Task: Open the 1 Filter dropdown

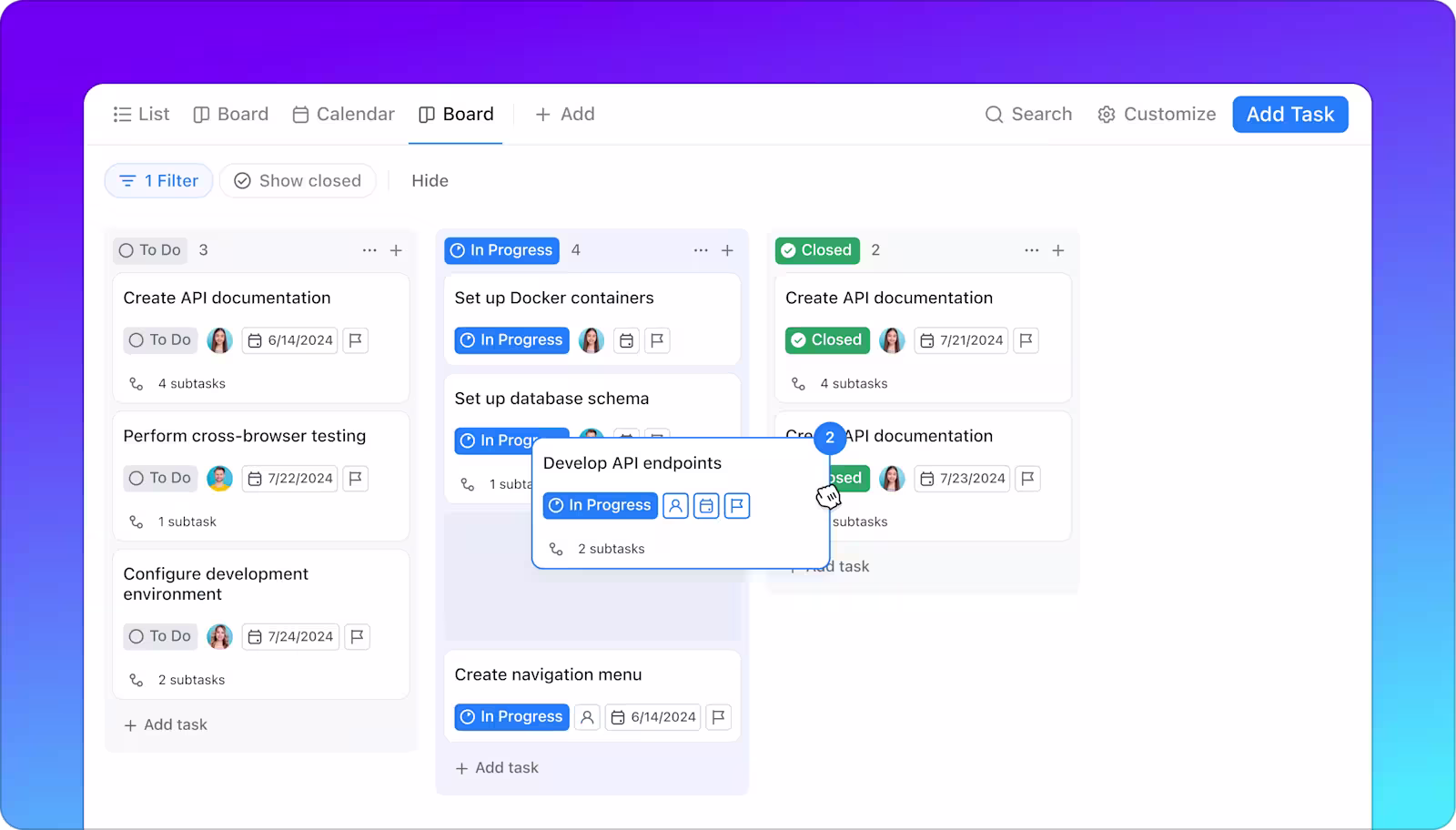Action: pos(158,180)
